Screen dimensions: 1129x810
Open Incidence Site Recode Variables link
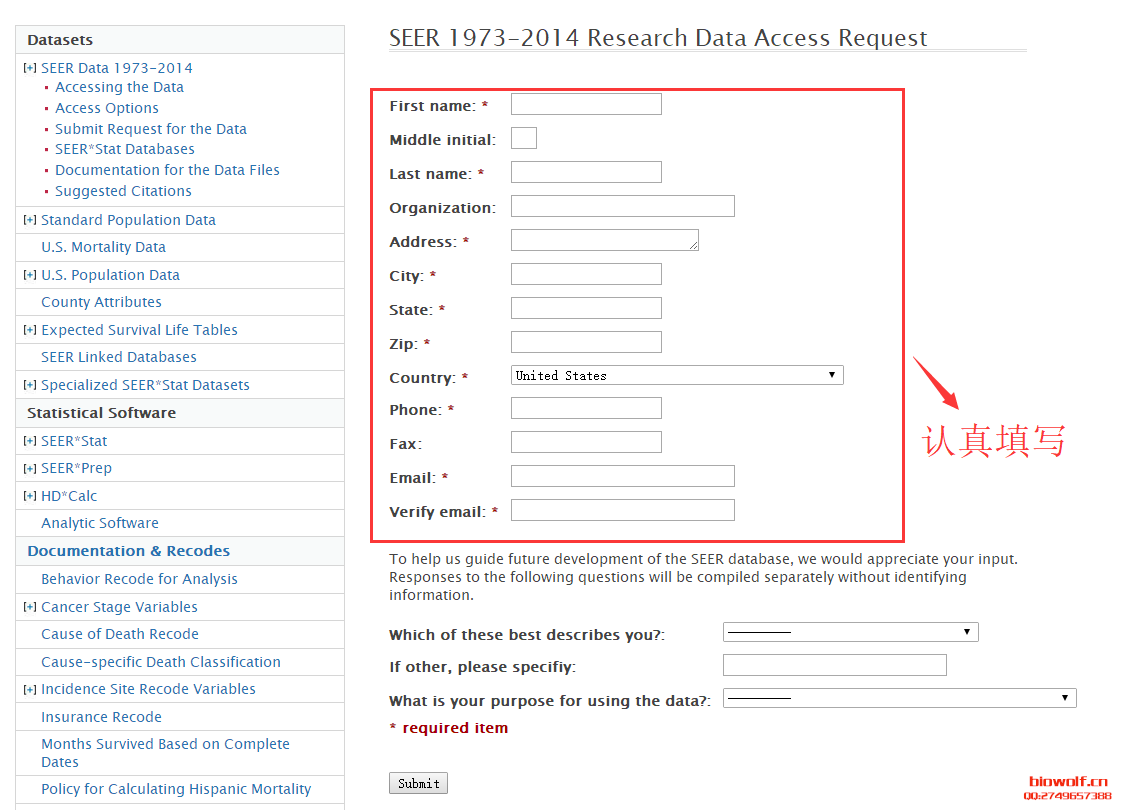coord(148,689)
